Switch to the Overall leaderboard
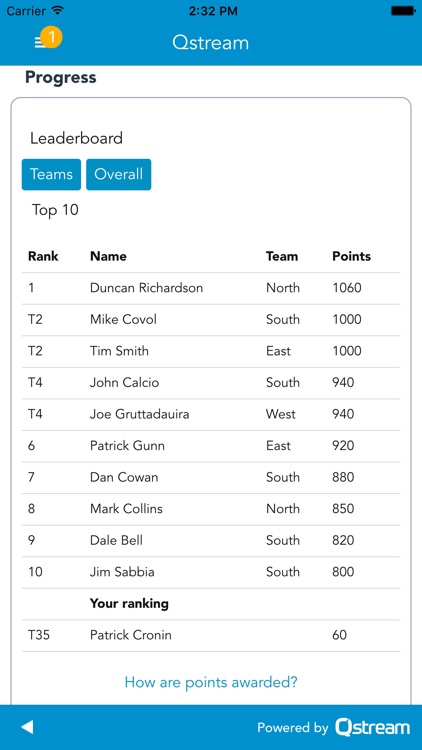The height and width of the screenshot is (750, 422). pos(119,174)
